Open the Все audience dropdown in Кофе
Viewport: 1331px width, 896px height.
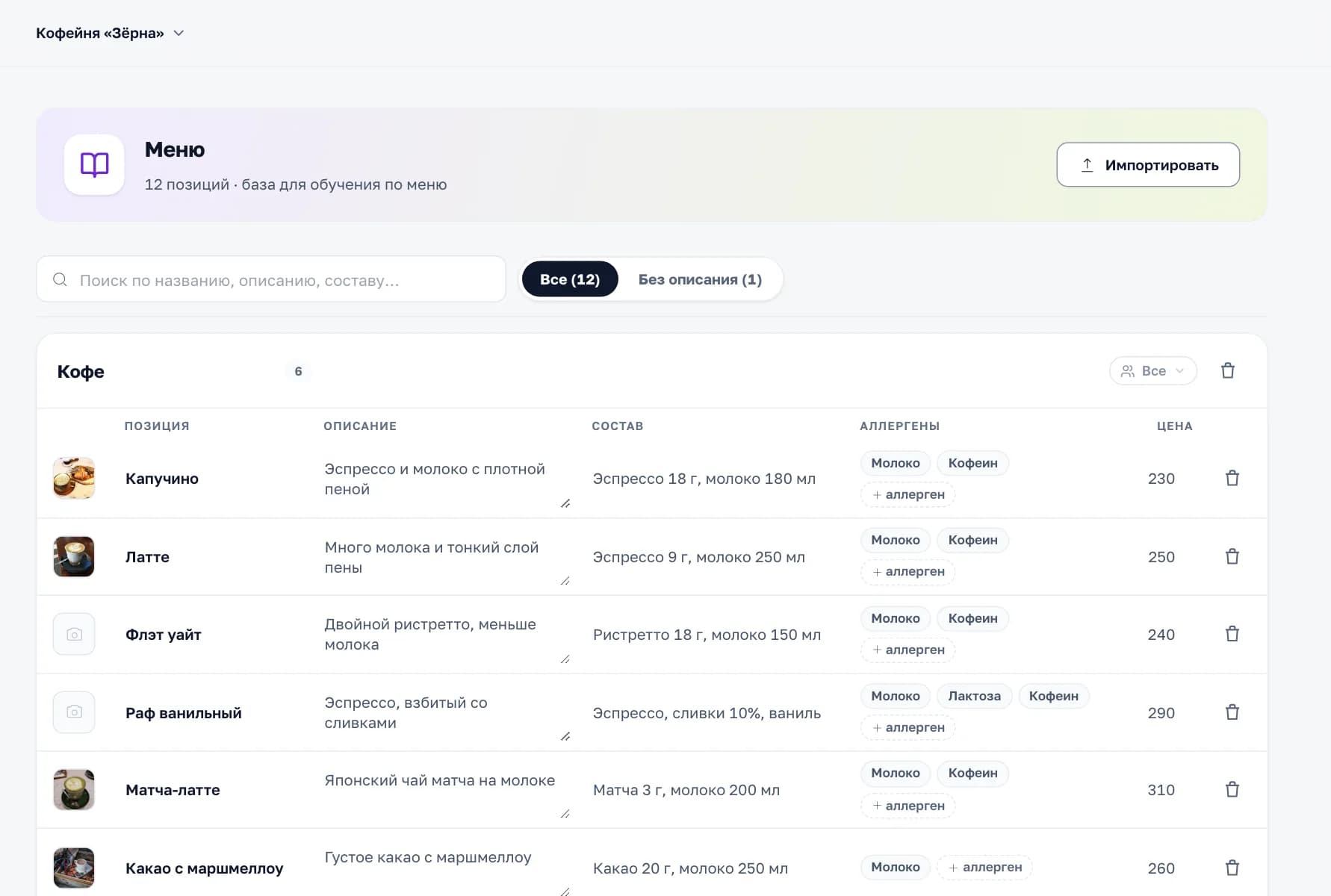[1153, 371]
